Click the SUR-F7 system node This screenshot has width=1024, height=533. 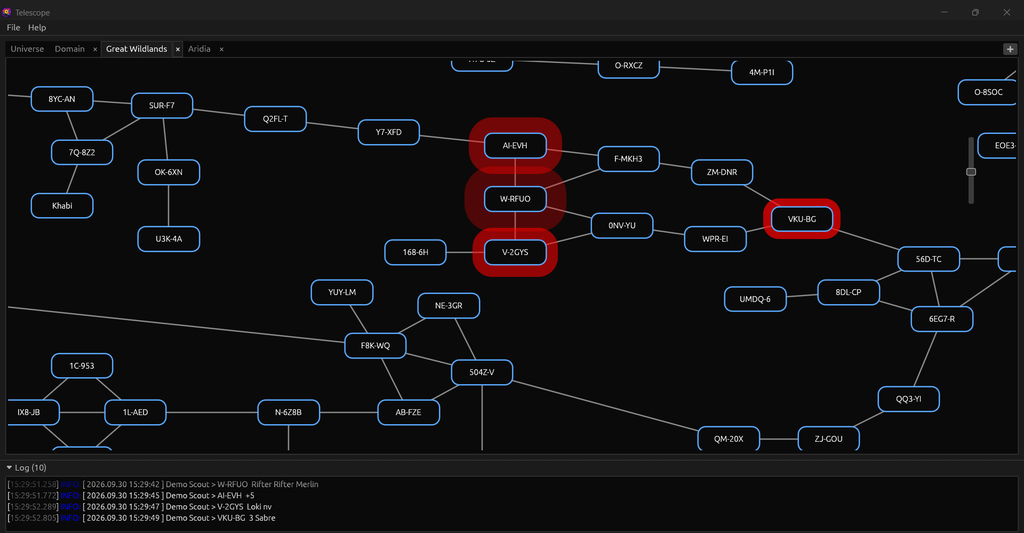click(162, 106)
